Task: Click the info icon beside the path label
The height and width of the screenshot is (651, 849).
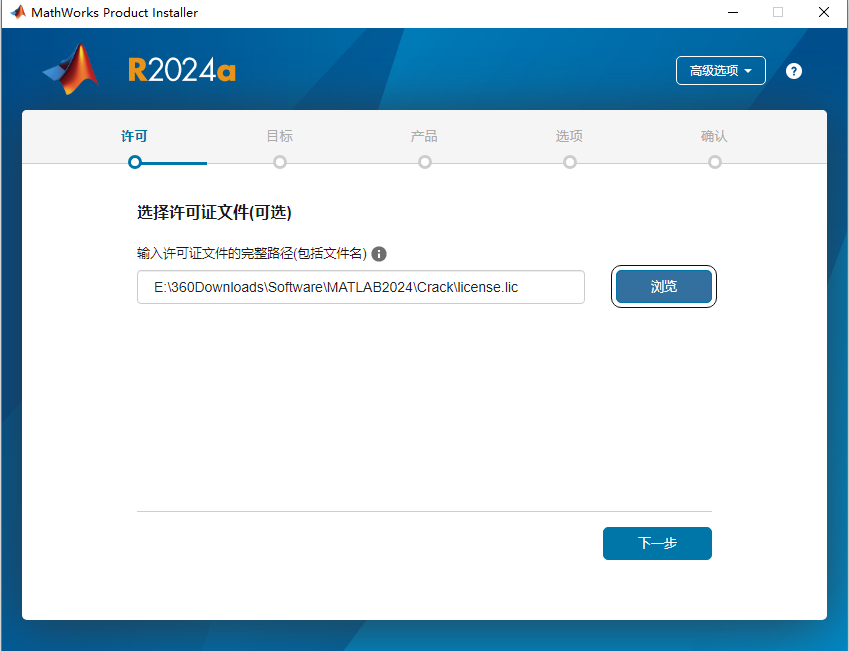Action: pyautogui.click(x=379, y=253)
